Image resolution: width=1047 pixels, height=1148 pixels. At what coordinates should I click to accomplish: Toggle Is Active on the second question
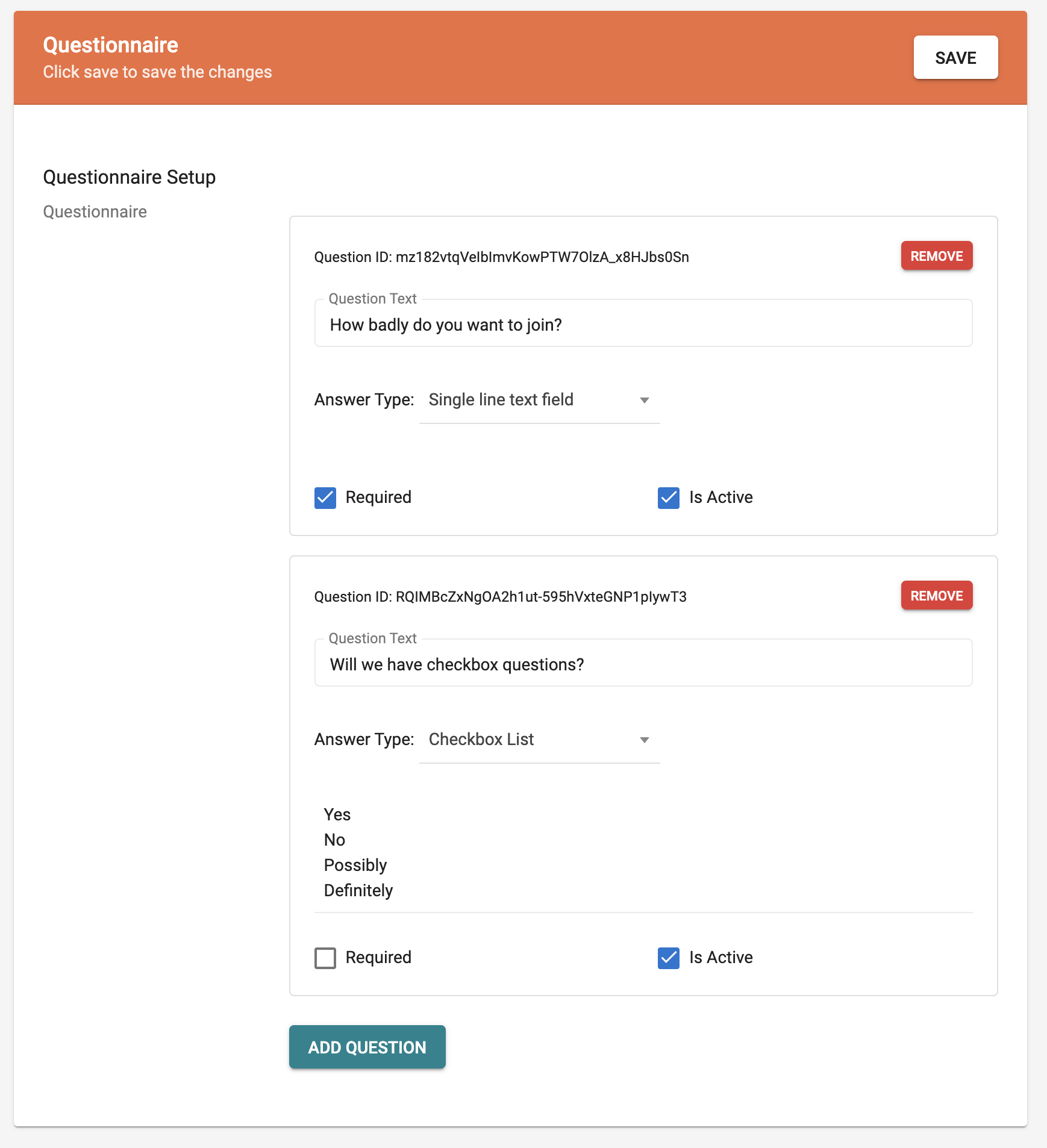[669, 958]
